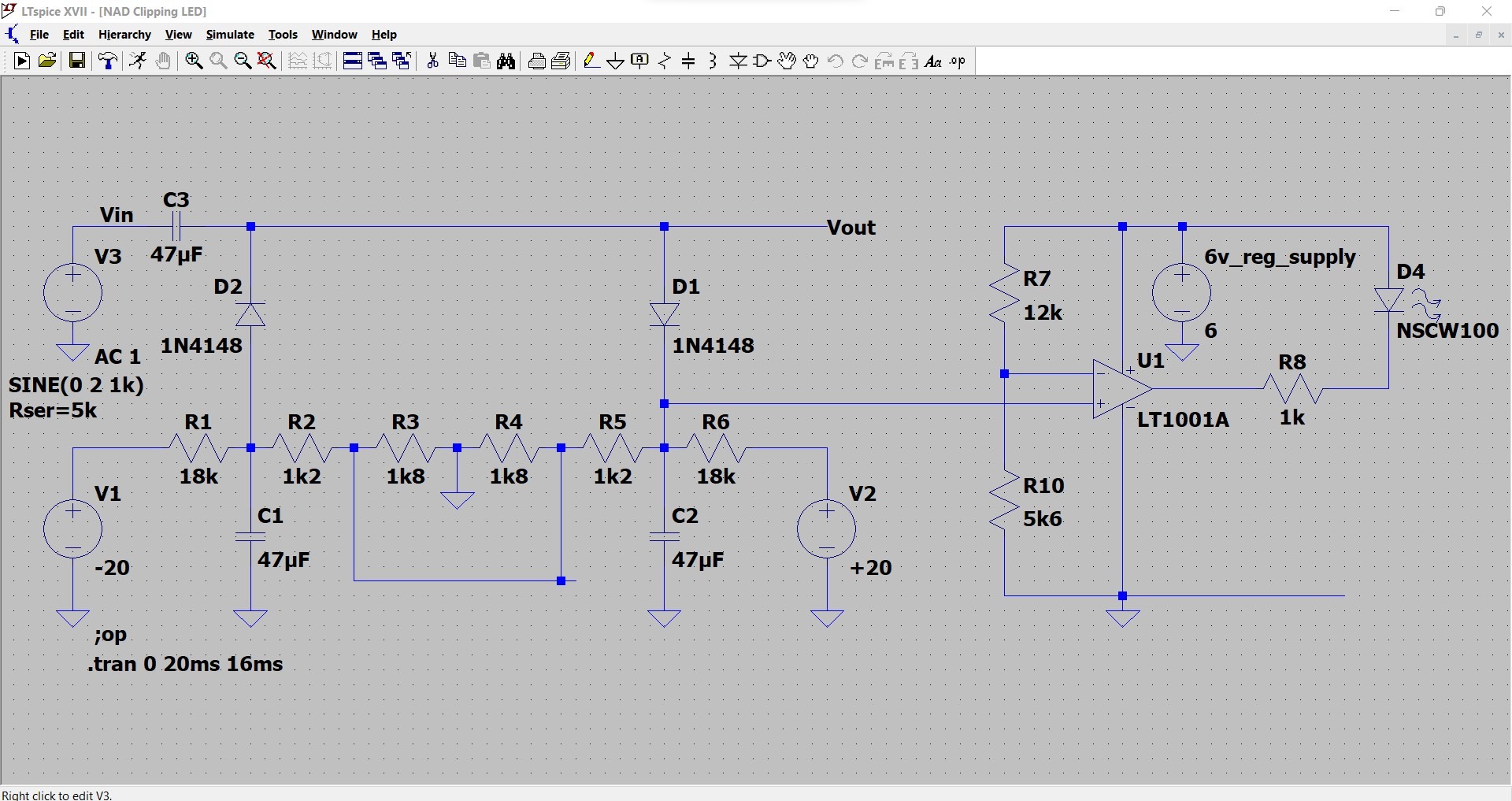Create a new schematic from toolbar
The height and width of the screenshot is (801, 1512).
(x=22, y=61)
